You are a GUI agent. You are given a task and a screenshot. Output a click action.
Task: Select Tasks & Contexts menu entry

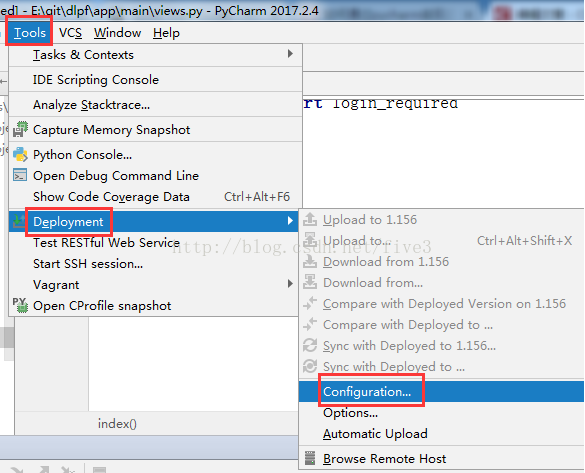155,55
